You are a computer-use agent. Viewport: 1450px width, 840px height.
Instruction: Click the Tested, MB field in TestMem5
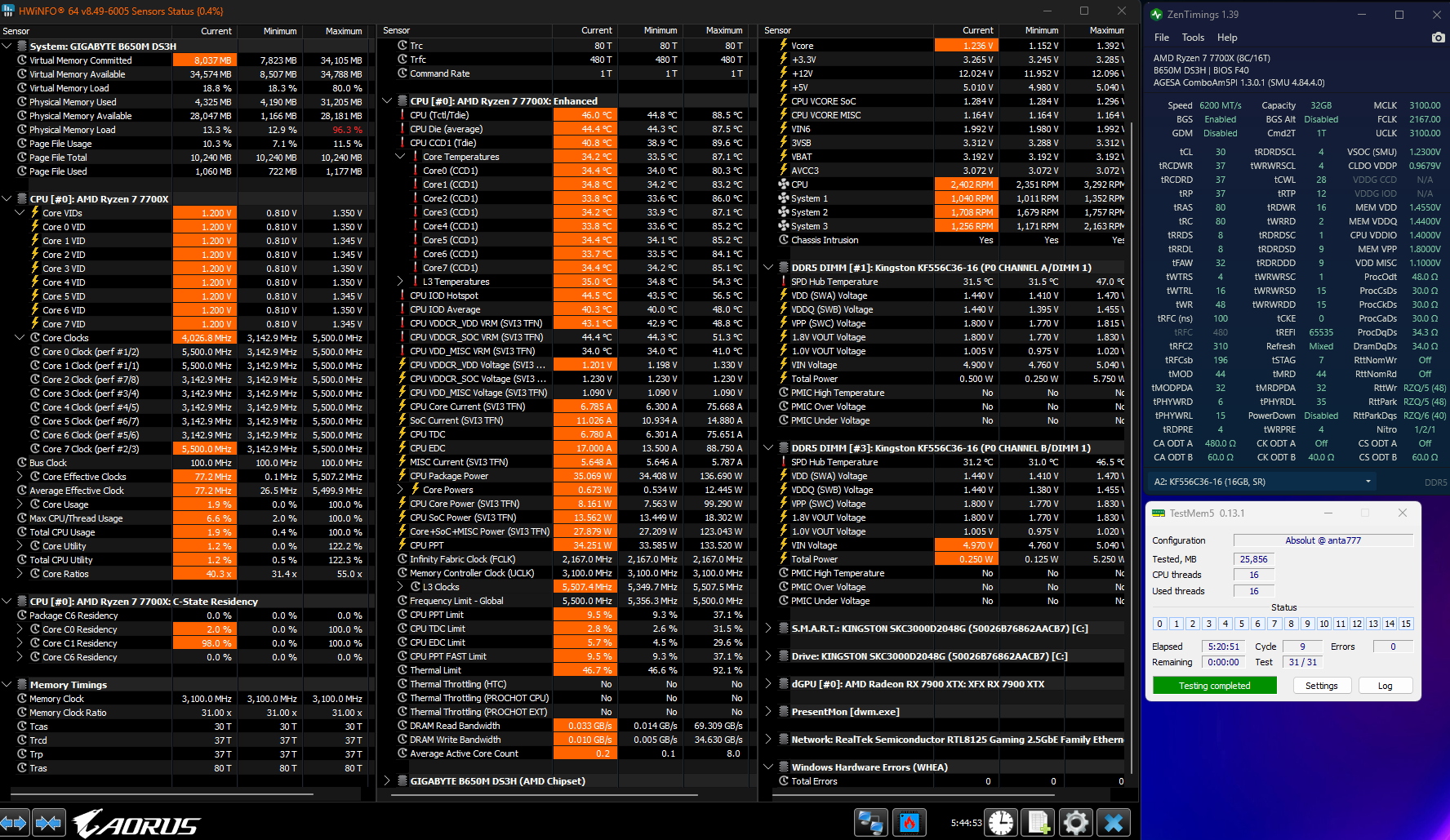[x=1254, y=559]
